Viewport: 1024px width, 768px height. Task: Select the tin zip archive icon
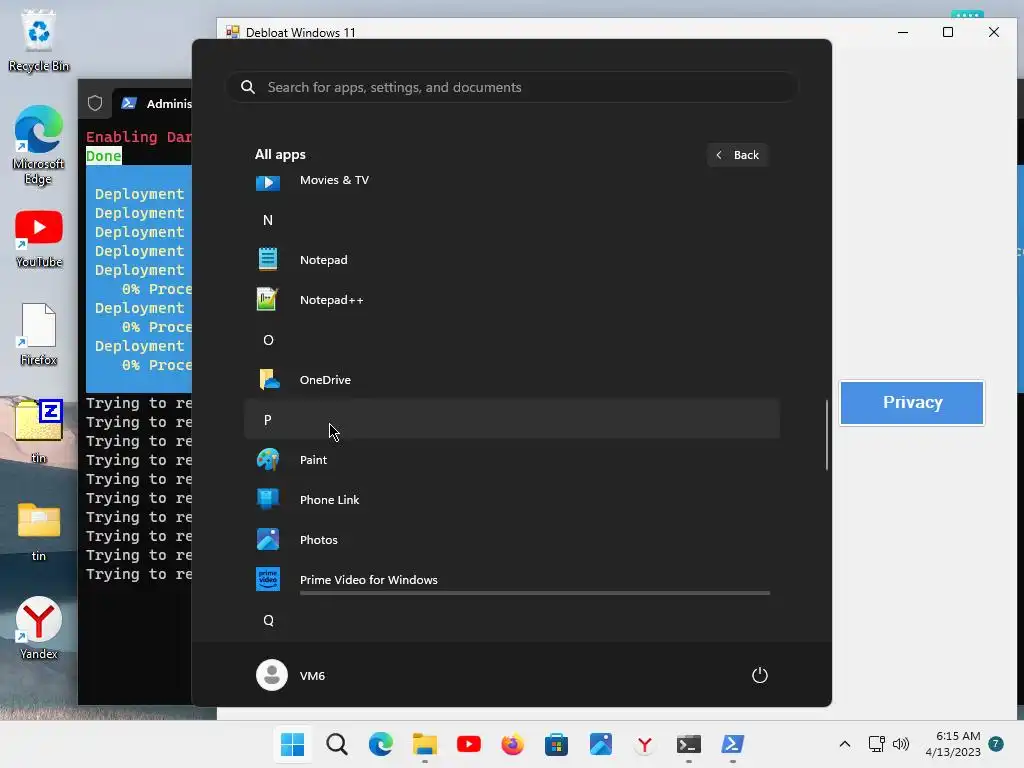[x=39, y=430]
